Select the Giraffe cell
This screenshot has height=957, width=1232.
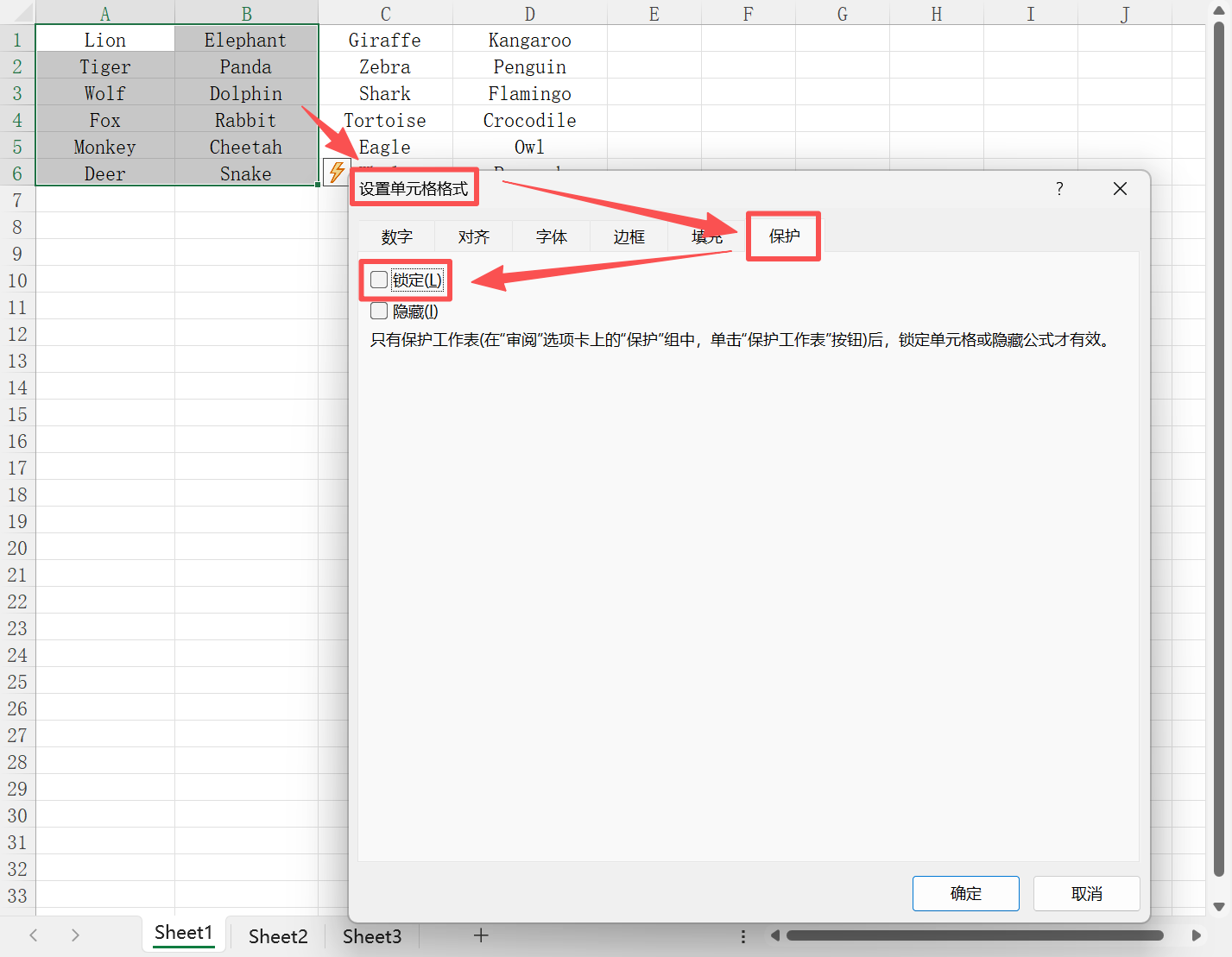[385, 40]
